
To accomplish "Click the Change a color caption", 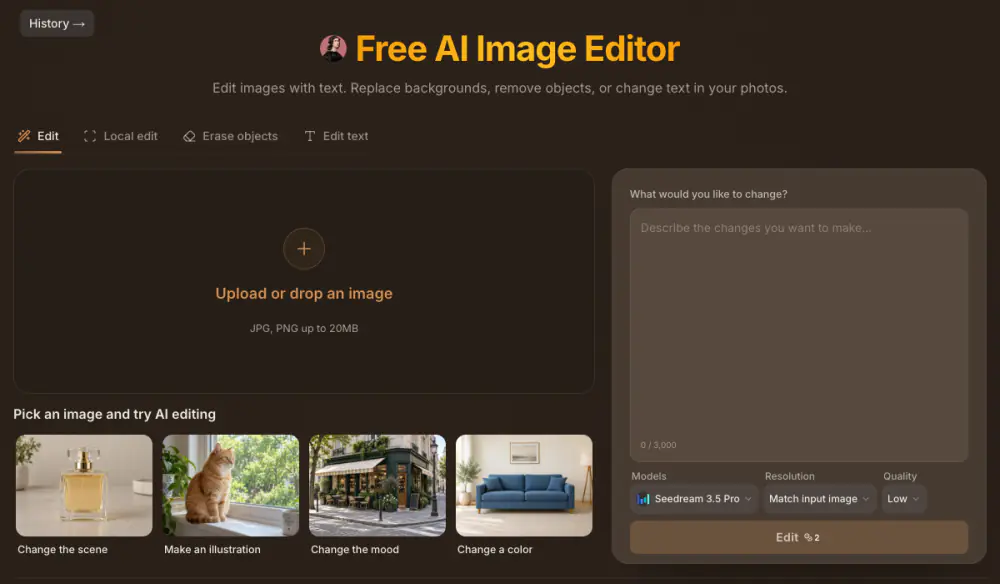I will tap(495, 550).
